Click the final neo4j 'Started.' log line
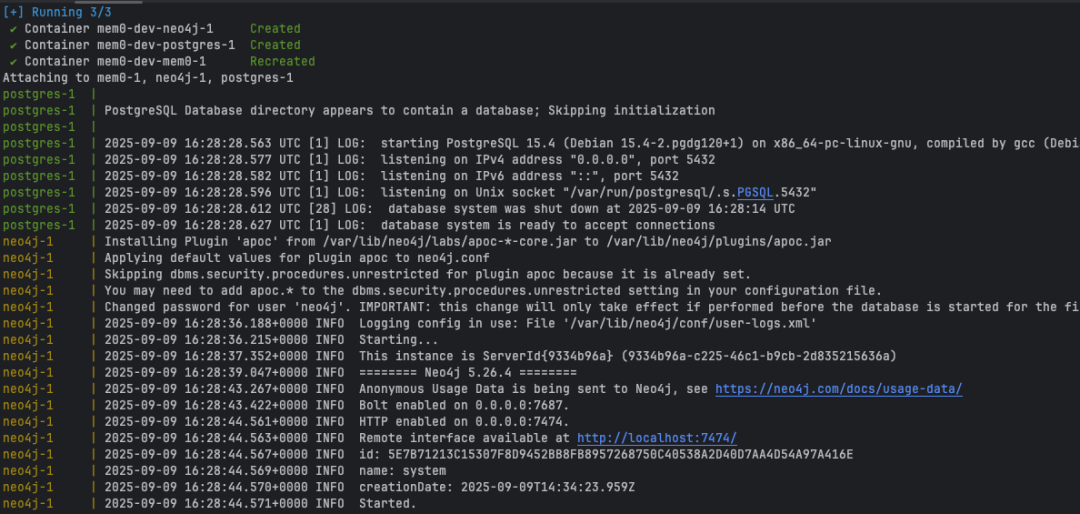 click(210, 504)
